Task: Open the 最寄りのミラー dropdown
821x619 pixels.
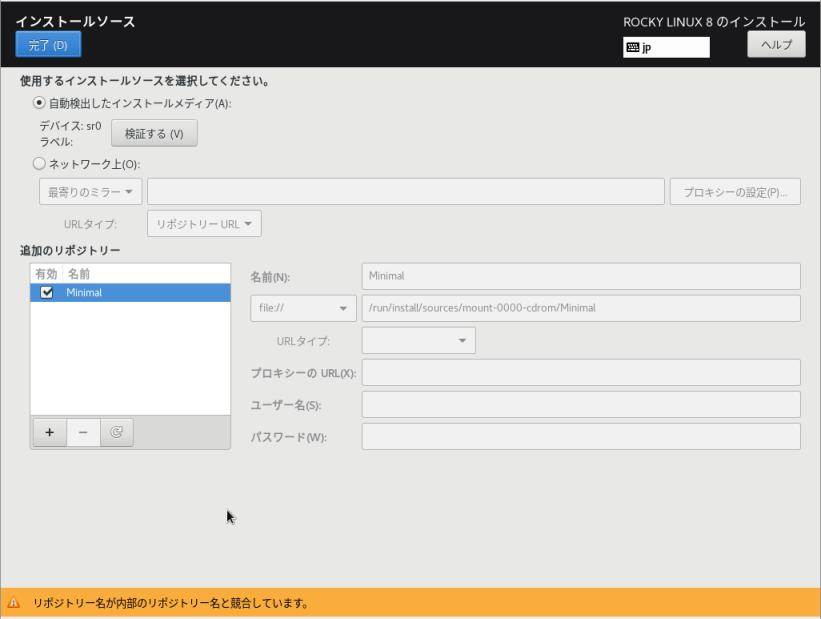Action: [x=90, y=192]
